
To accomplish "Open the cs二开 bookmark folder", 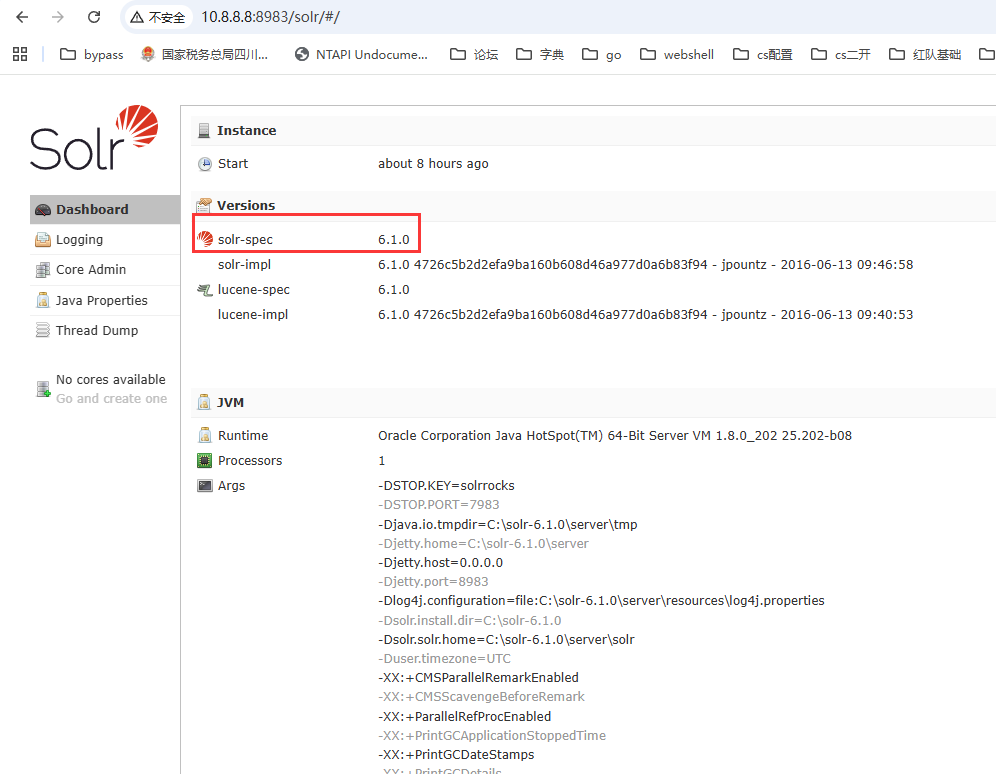I will [x=840, y=55].
